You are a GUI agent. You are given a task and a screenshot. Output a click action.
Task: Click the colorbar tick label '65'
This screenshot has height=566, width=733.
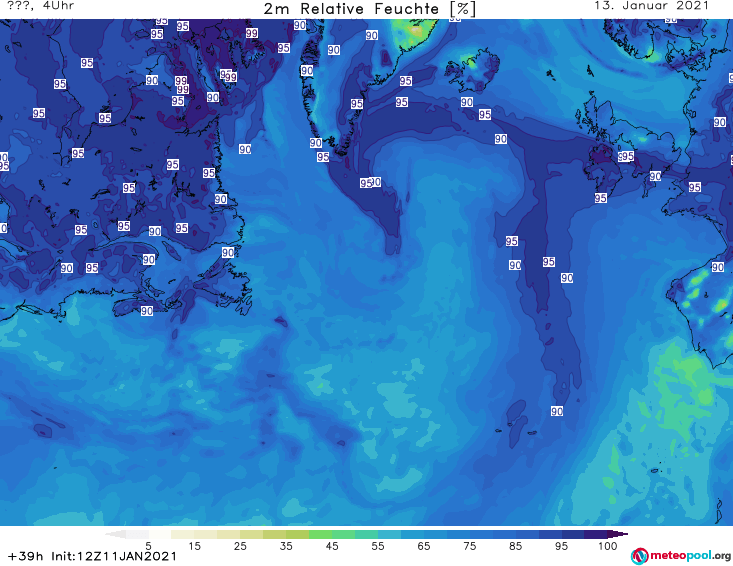(424, 546)
